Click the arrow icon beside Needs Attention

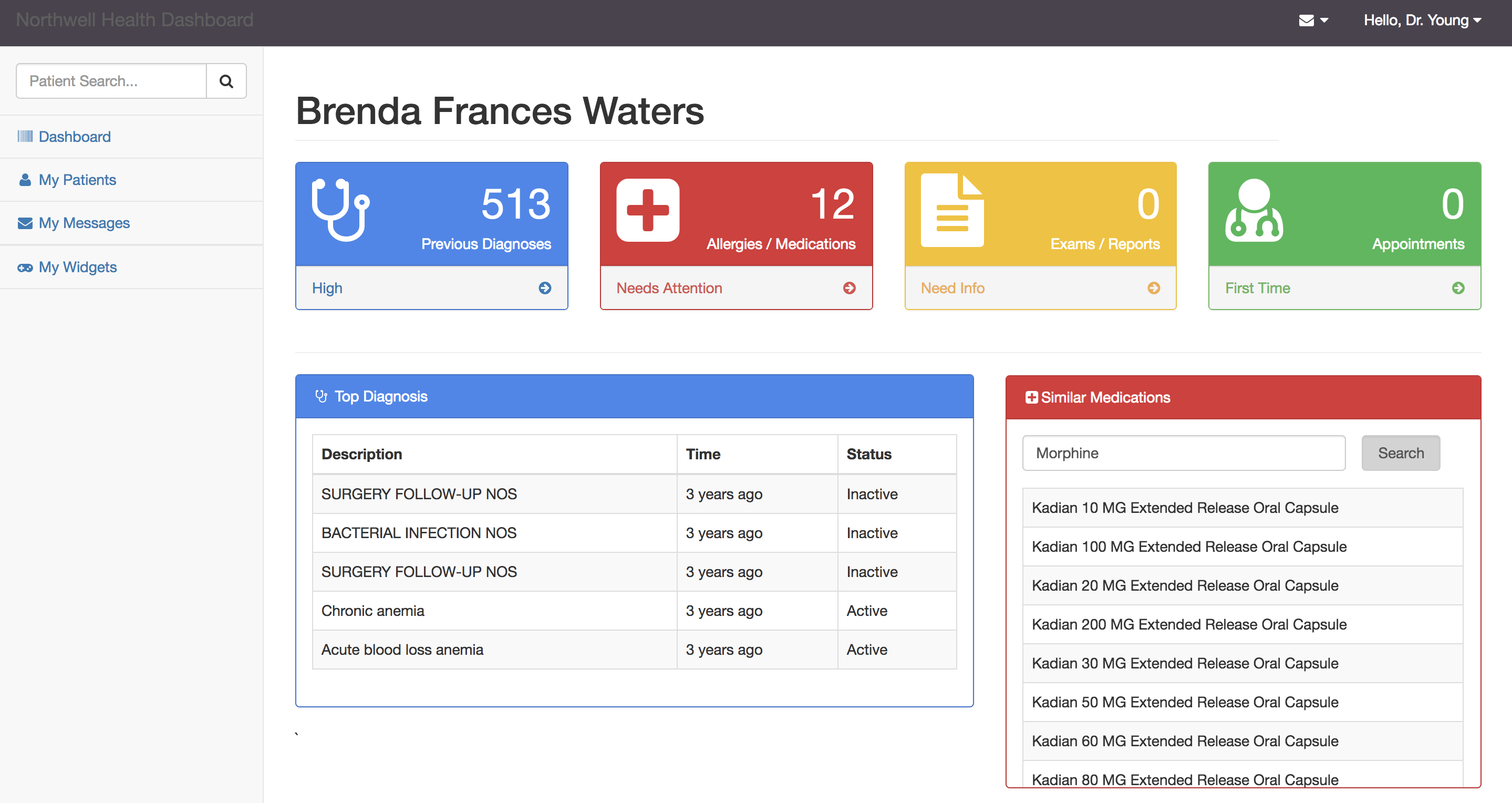[849, 287]
